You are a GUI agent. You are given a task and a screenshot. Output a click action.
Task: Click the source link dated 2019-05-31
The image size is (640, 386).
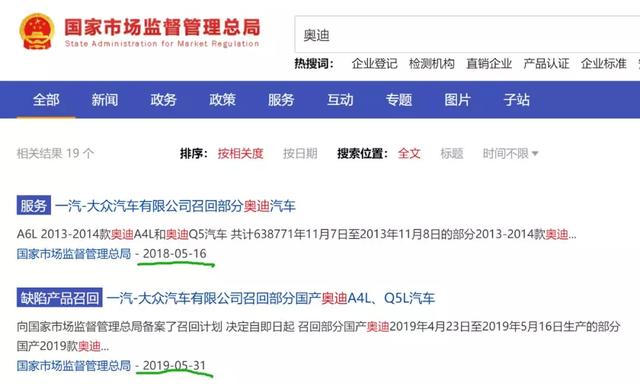(x=74, y=365)
